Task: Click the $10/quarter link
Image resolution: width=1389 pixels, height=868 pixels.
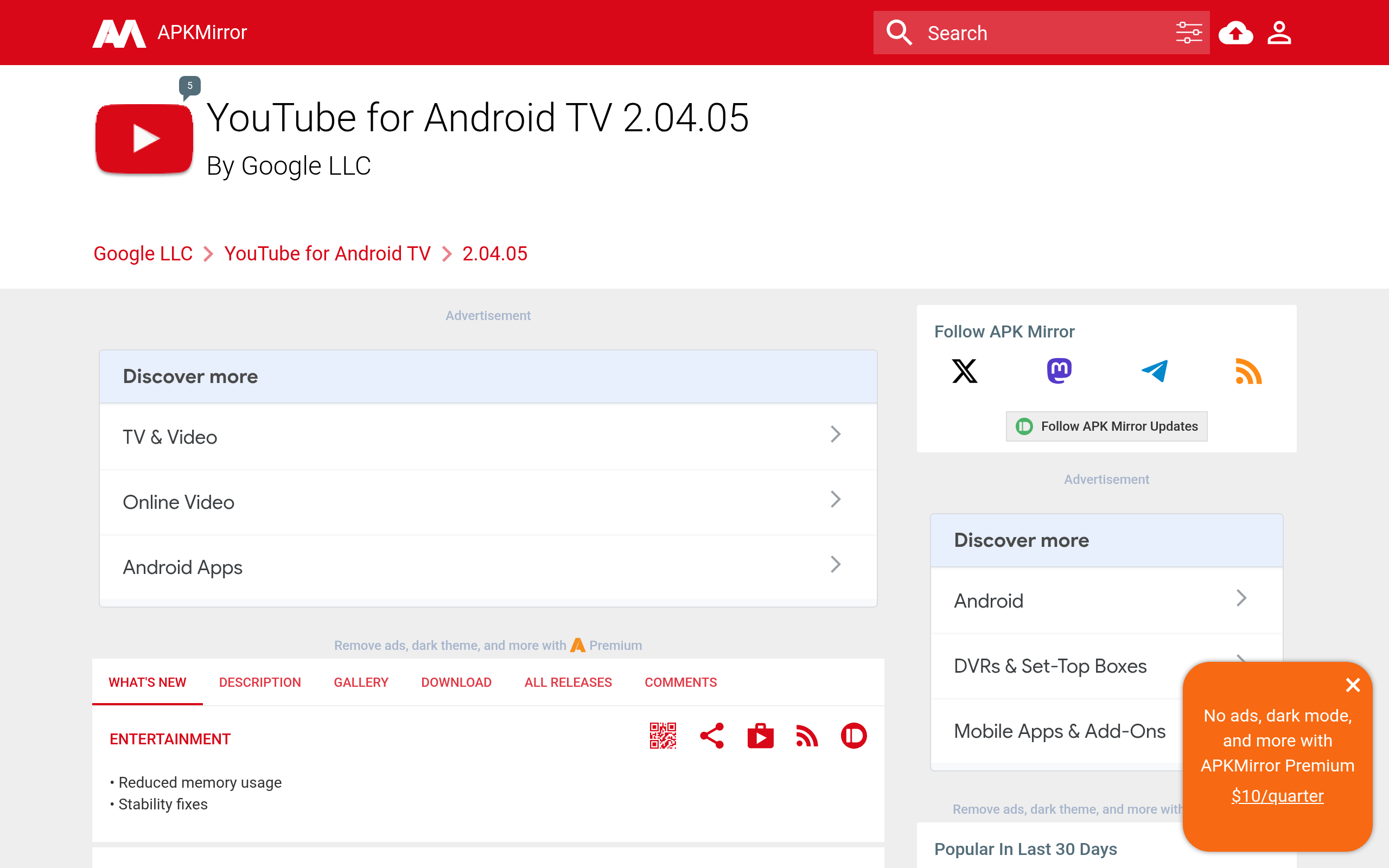Action: 1278,796
